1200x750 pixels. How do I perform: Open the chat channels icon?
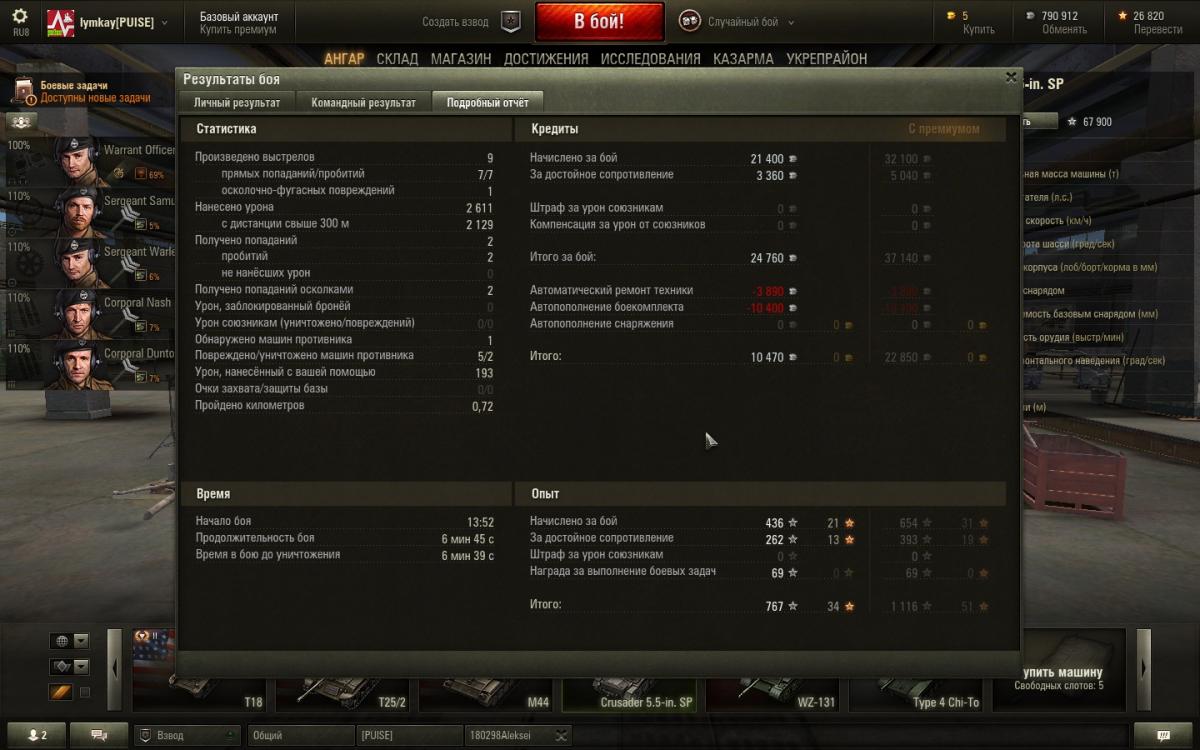pos(99,735)
